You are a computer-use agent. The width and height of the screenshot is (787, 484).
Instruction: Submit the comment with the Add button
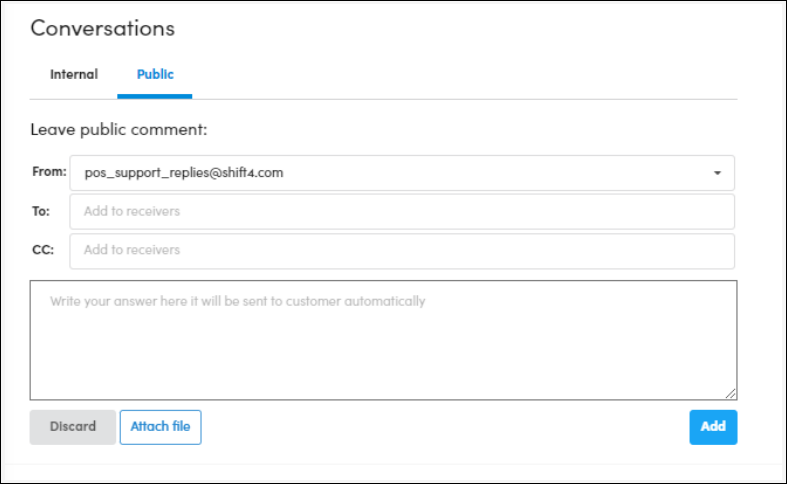tap(713, 427)
